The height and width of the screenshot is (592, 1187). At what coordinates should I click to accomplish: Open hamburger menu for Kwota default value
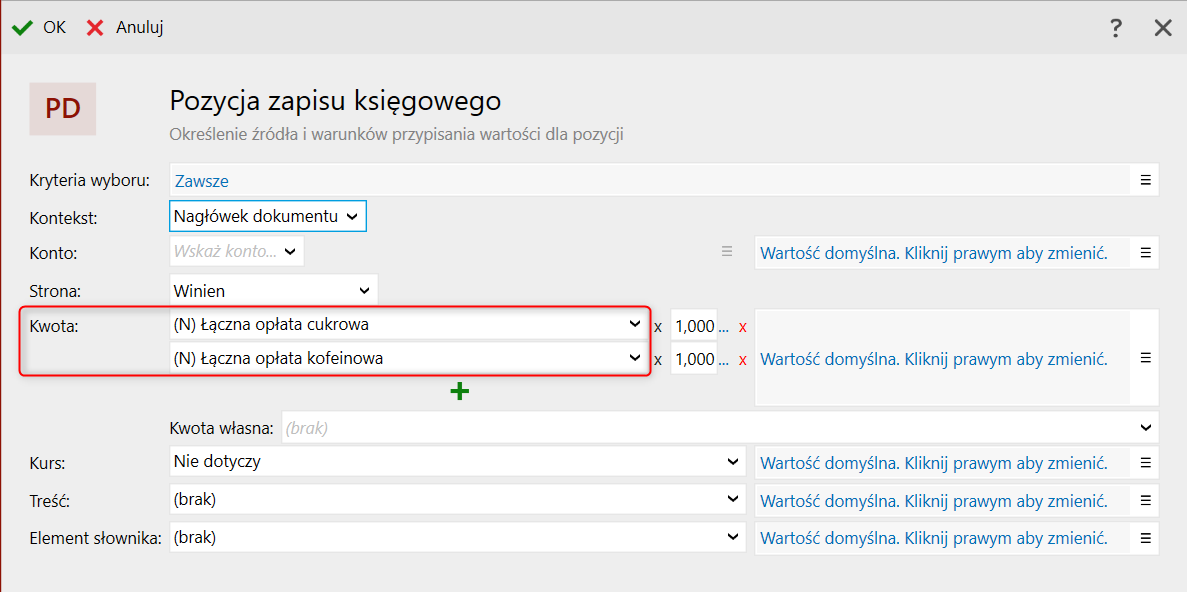1145,358
